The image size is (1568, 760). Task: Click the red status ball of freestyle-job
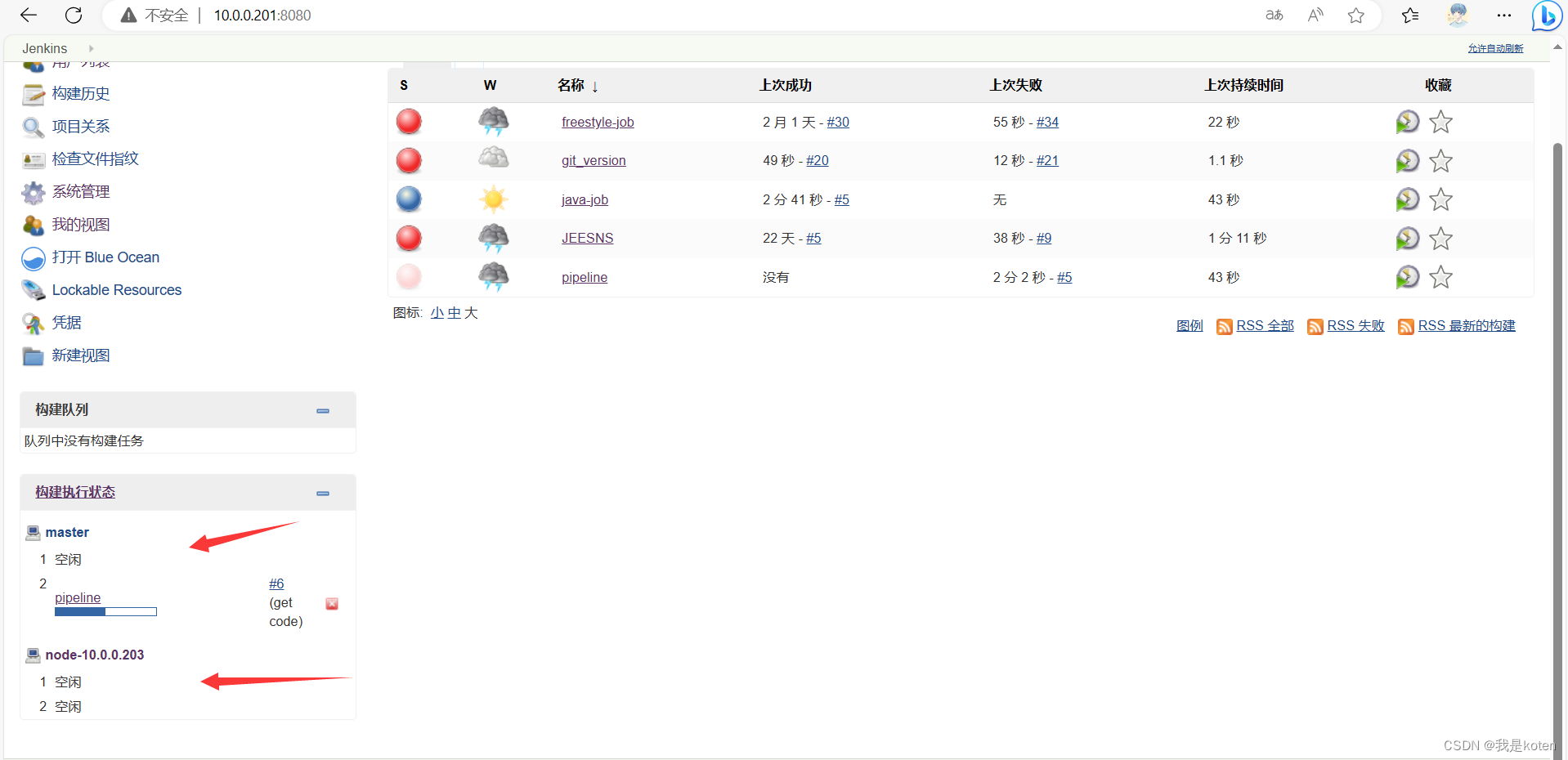click(x=409, y=121)
